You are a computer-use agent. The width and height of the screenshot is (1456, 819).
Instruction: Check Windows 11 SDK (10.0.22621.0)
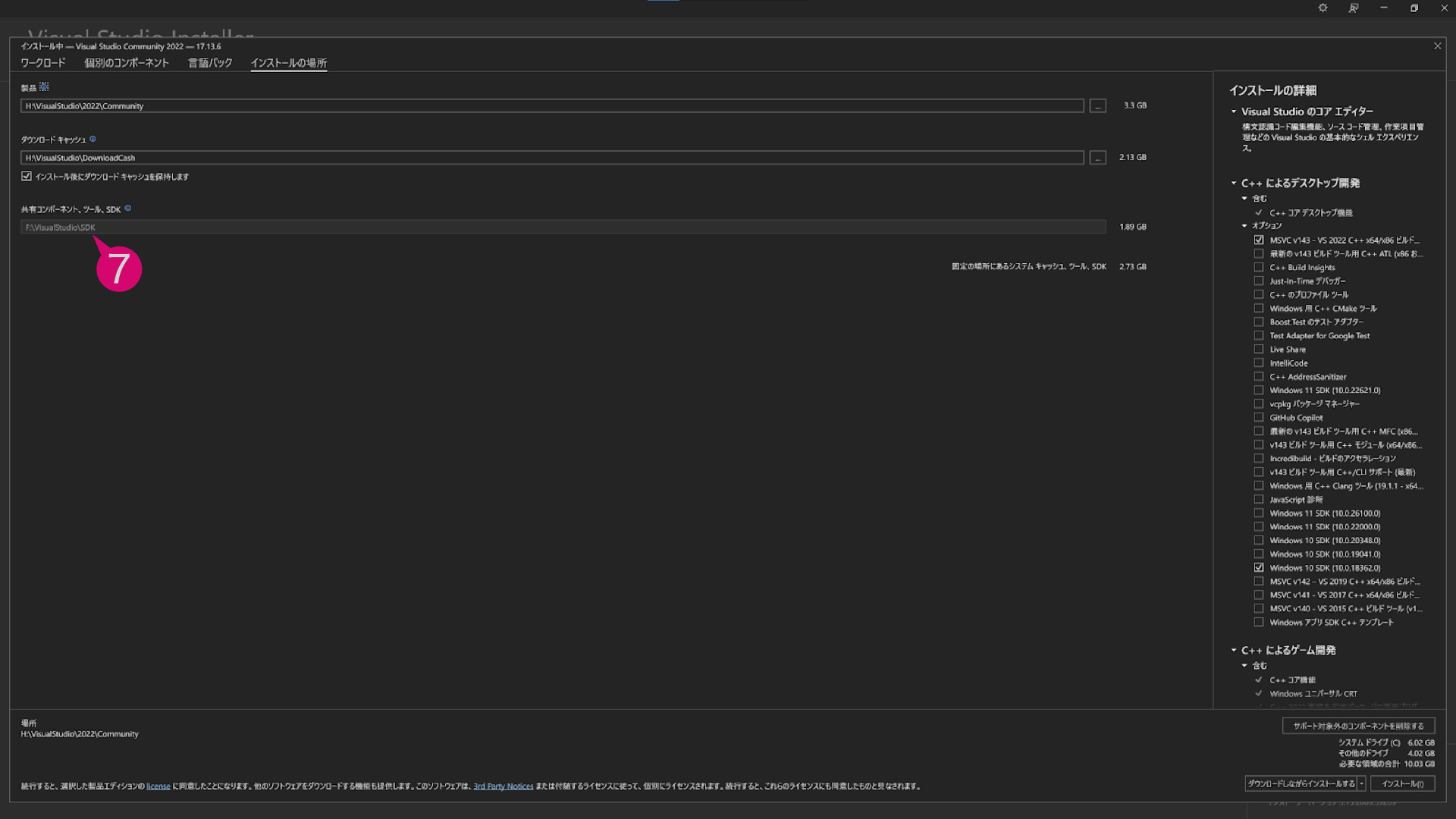point(1259,390)
